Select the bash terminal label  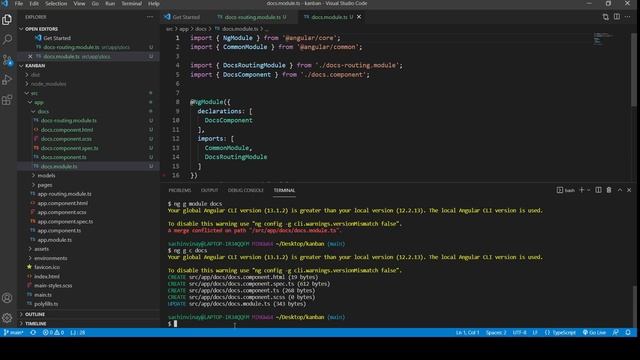coord(566,190)
